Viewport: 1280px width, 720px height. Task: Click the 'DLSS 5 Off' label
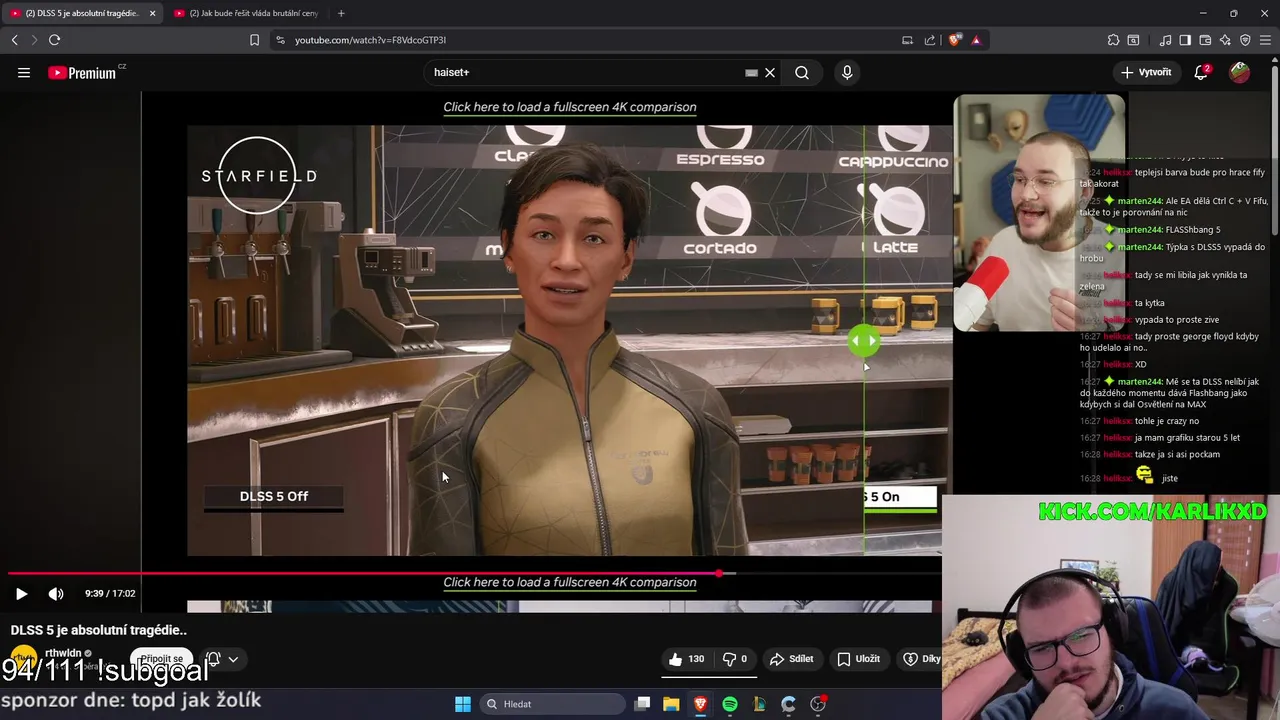(274, 496)
